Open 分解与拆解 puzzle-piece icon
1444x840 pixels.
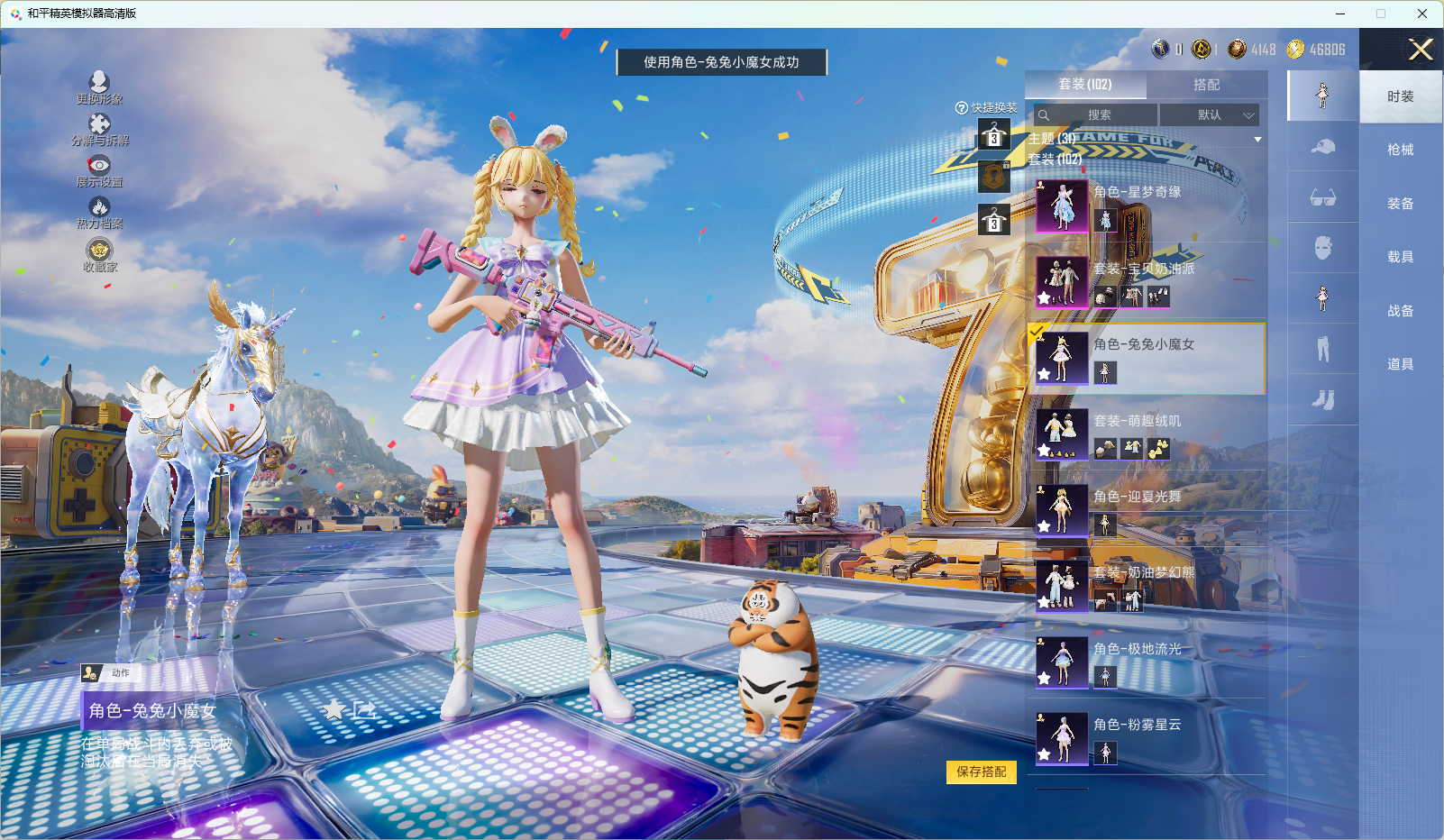[99, 123]
